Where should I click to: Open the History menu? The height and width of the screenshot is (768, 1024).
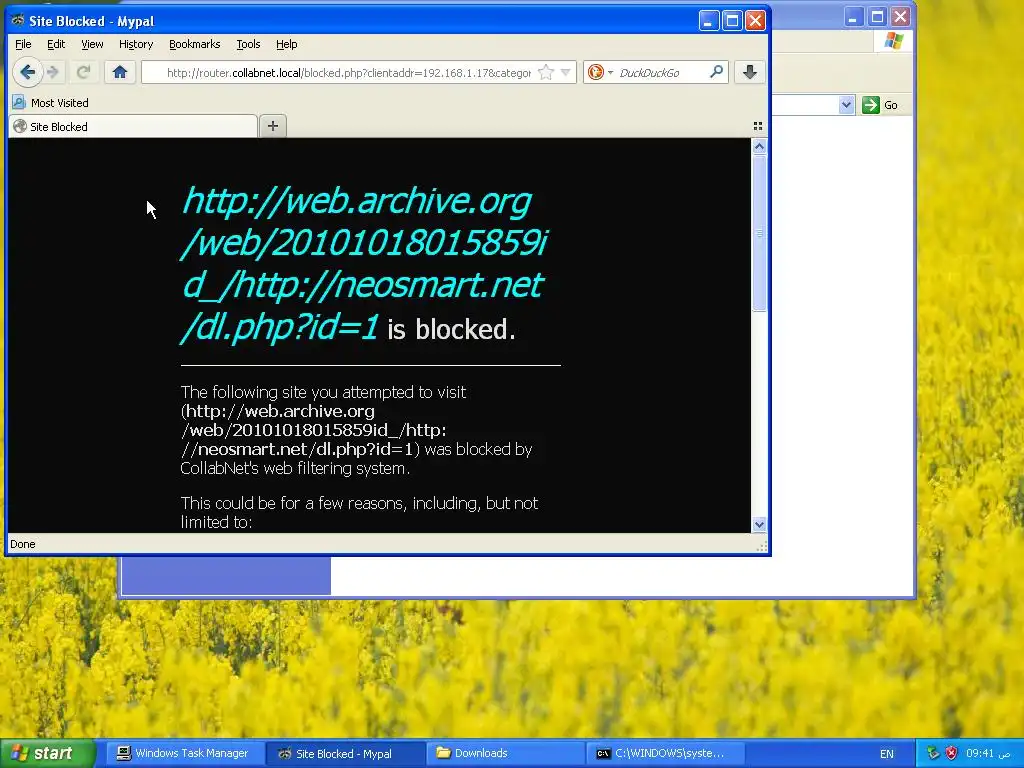coord(136,44)
